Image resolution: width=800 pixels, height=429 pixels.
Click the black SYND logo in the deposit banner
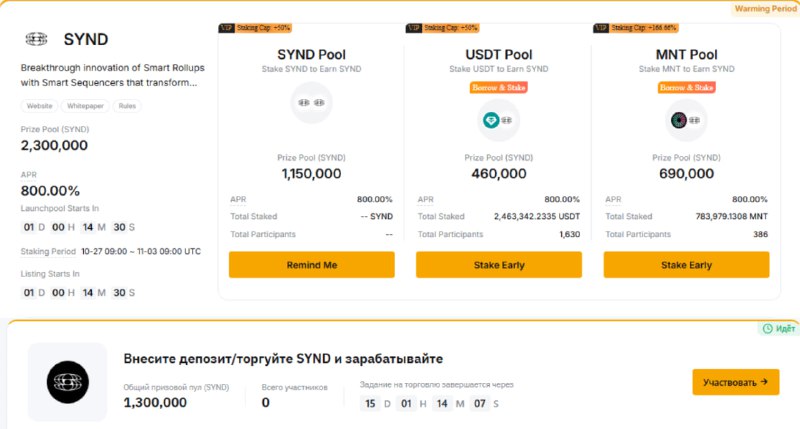click(68, 382)
